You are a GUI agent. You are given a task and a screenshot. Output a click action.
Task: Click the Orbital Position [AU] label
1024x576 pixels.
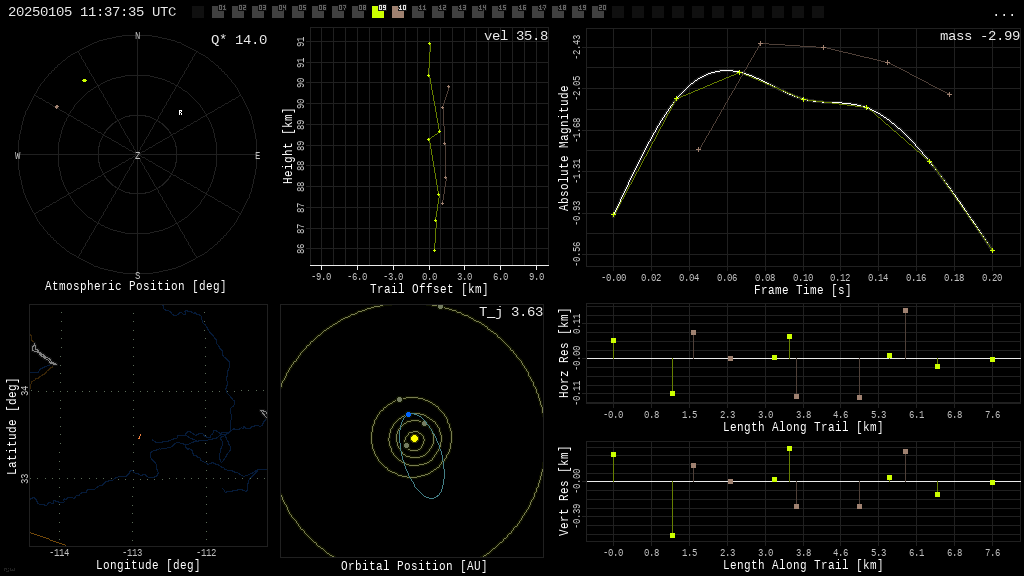tap(414, 566)
